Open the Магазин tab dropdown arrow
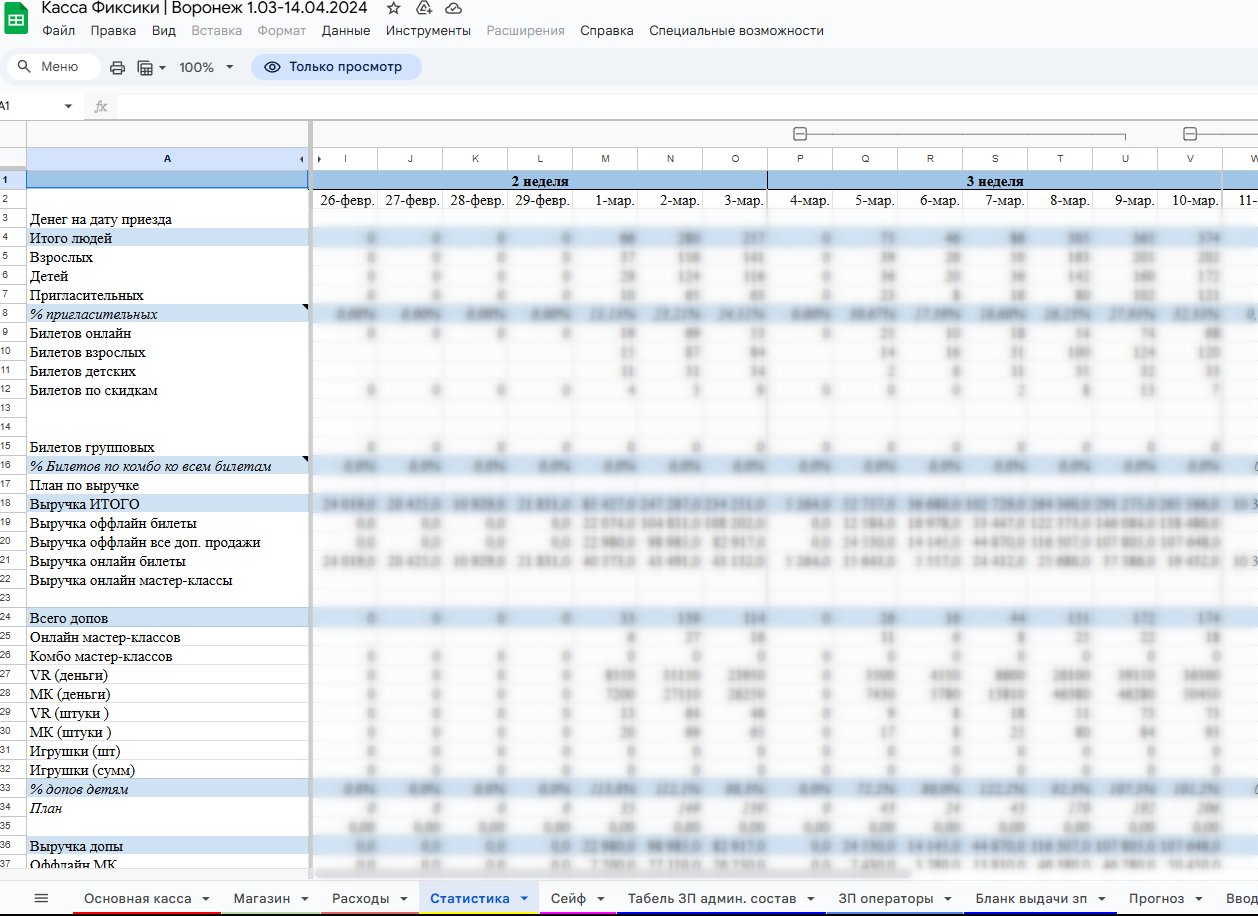Screen dimensions: 1258x916 305,898
